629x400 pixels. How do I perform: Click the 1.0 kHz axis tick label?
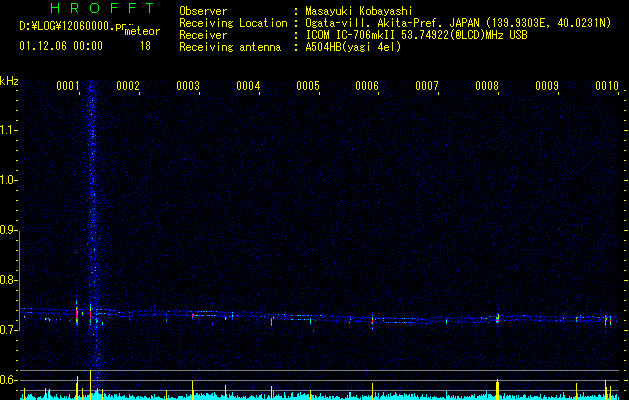[x=8, y=180]
